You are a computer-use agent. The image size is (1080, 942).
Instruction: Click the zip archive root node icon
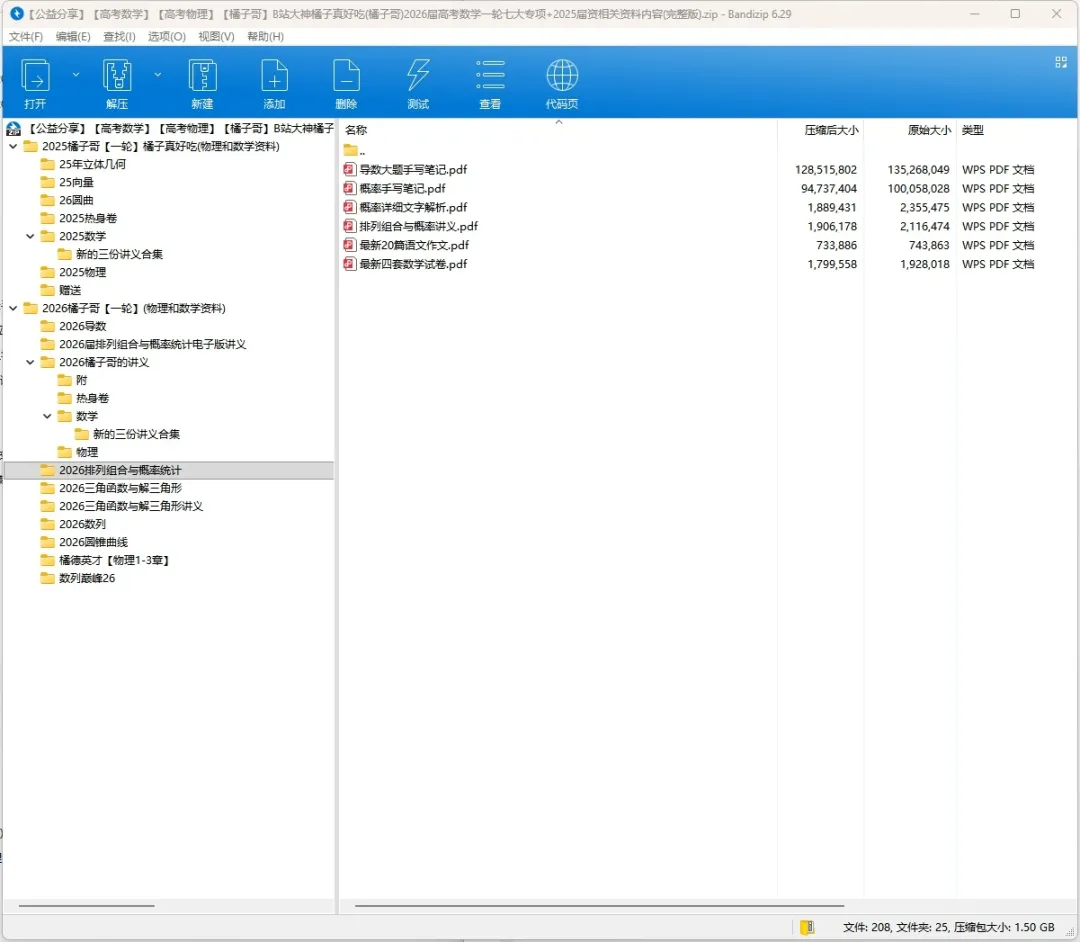click(x=13, y=128)
